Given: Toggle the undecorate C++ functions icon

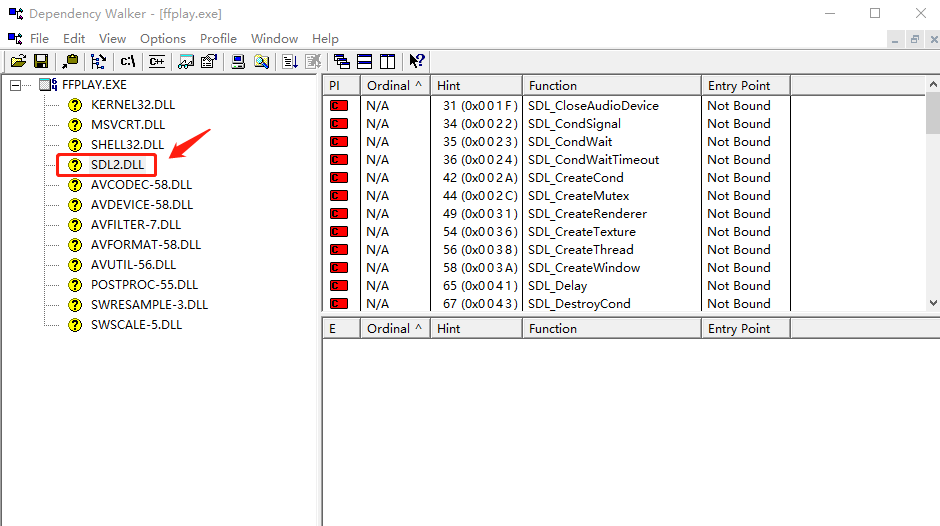Looking at the screenshot, I should [x=156, y=61].
